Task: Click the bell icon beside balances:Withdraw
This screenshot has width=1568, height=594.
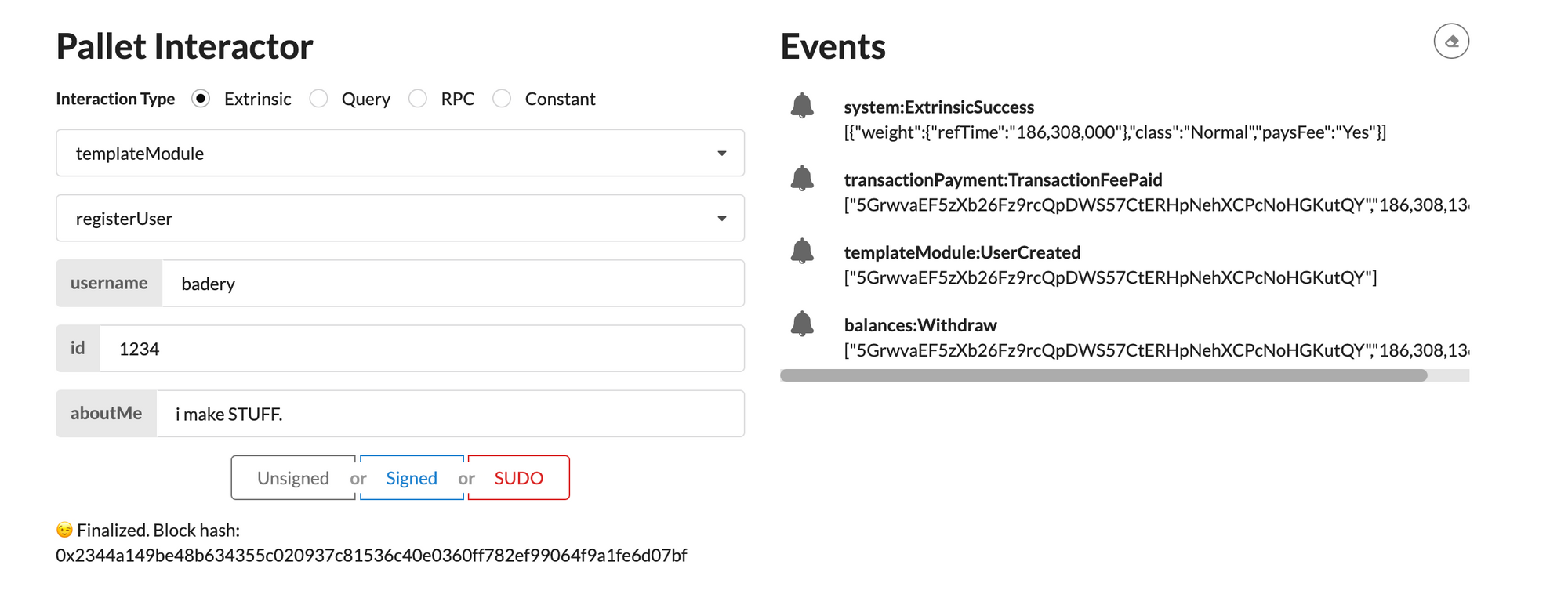Action: (x=802, y=324)
